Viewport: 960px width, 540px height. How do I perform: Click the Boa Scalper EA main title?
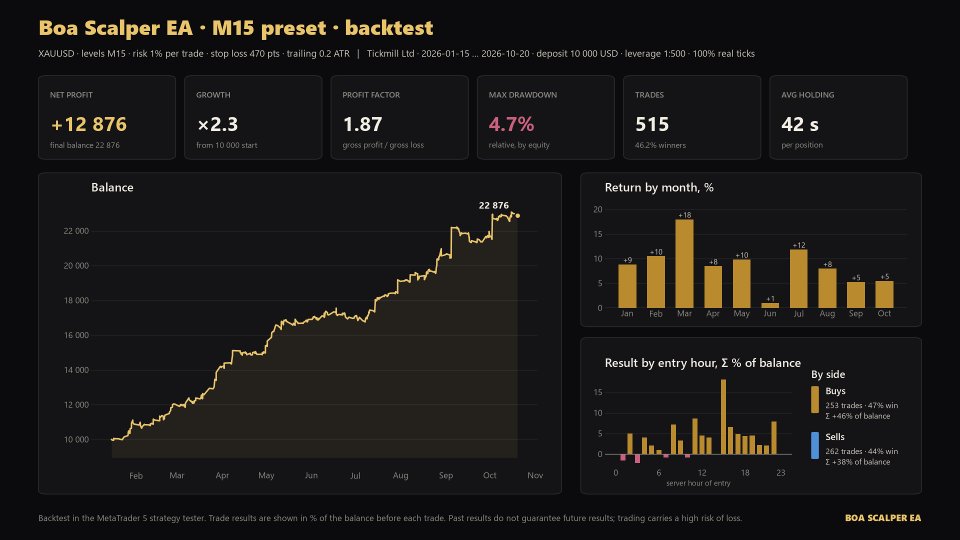point(236,28)
